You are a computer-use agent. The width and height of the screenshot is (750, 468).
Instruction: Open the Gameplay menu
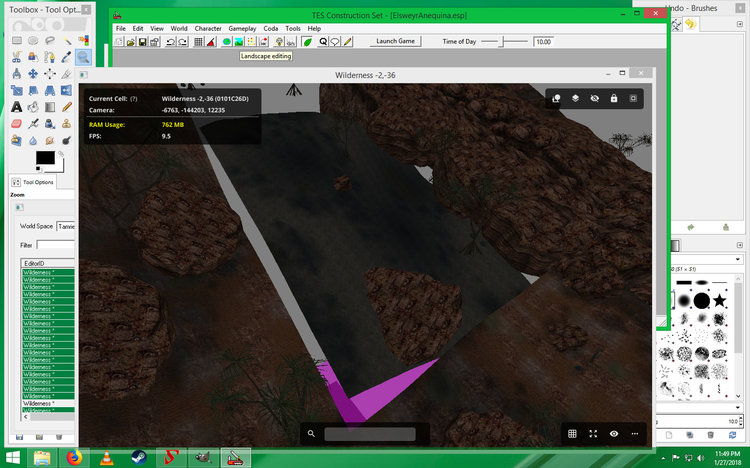[x=242, y=29]
